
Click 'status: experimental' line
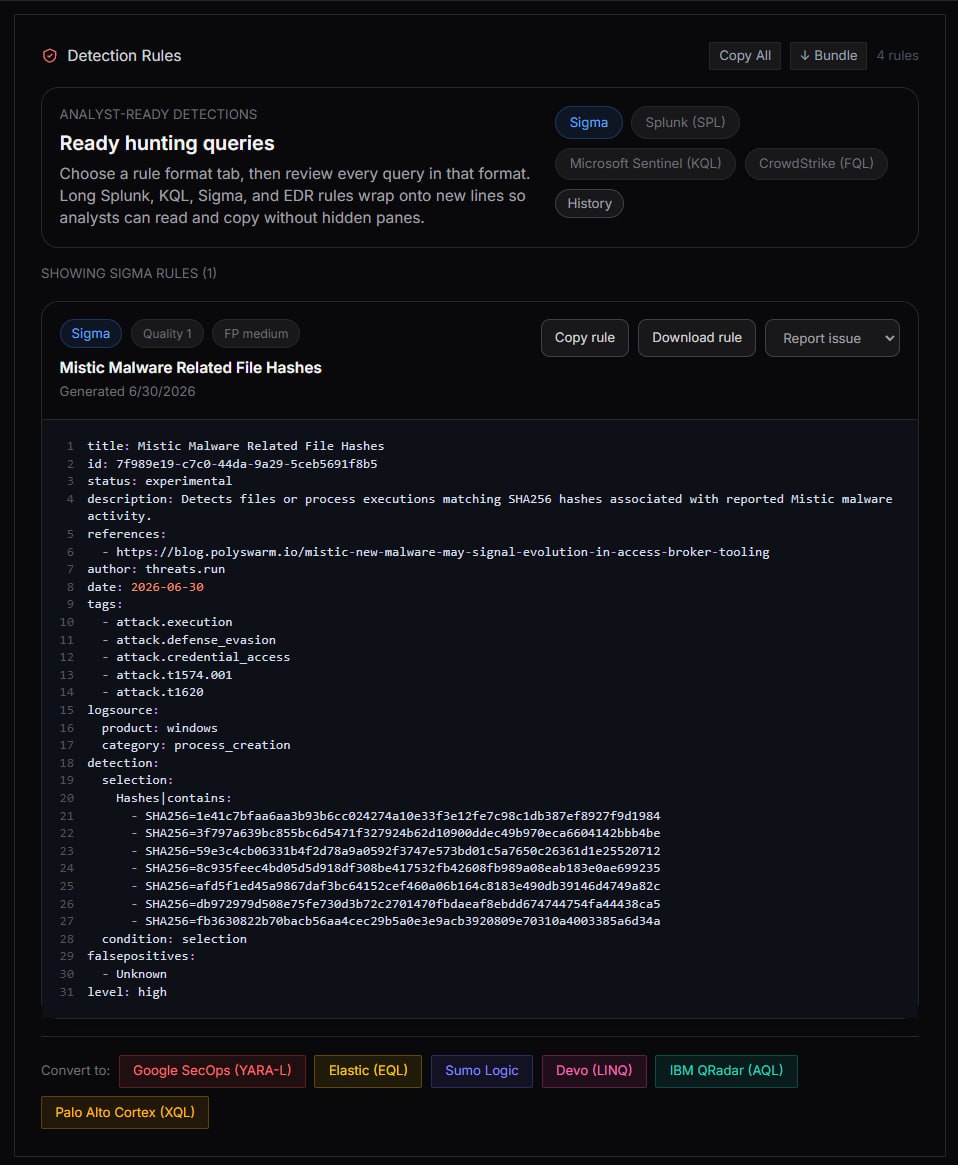click(x=159, y=481)
